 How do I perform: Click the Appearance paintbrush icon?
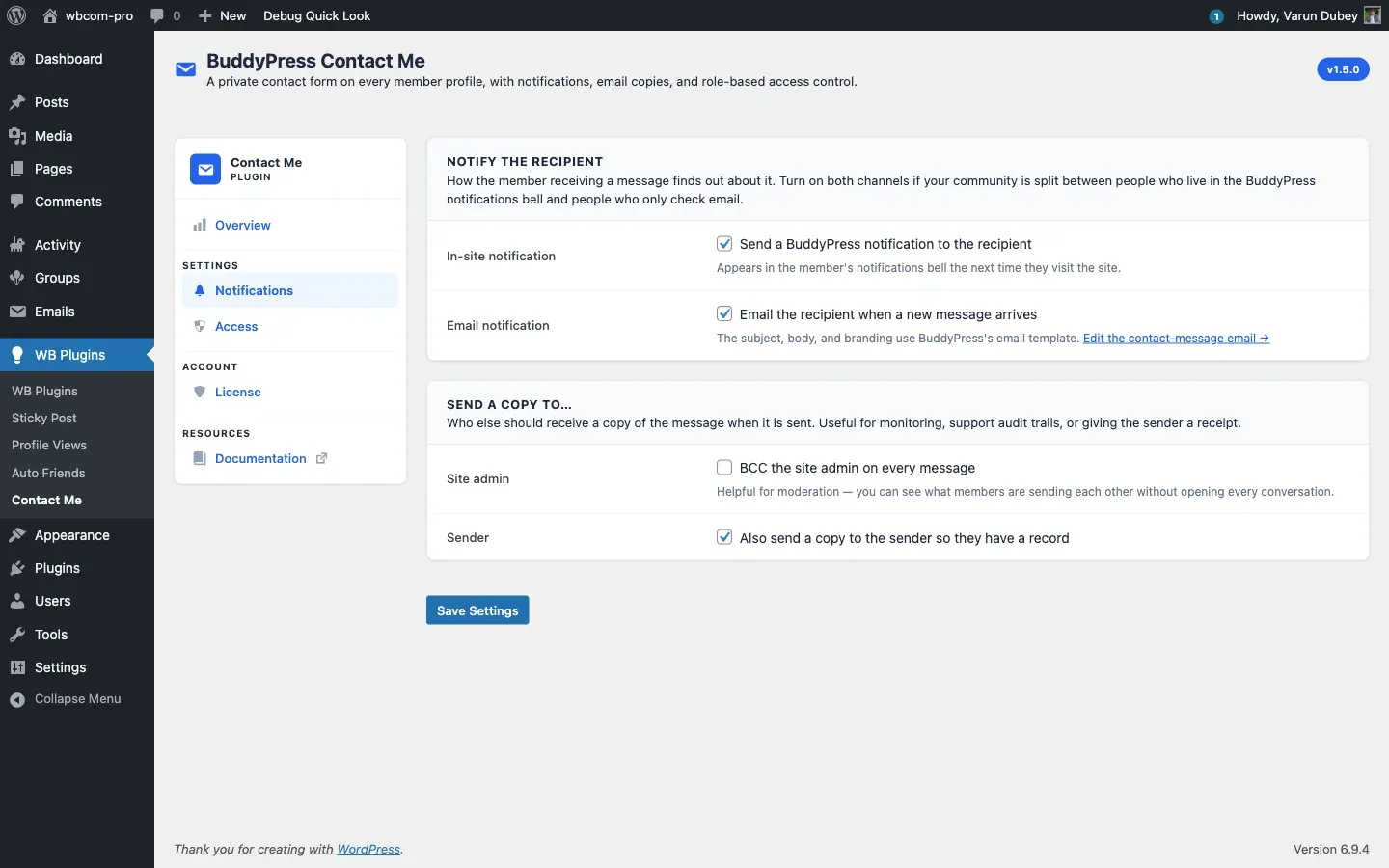click(x=17, y=535)
